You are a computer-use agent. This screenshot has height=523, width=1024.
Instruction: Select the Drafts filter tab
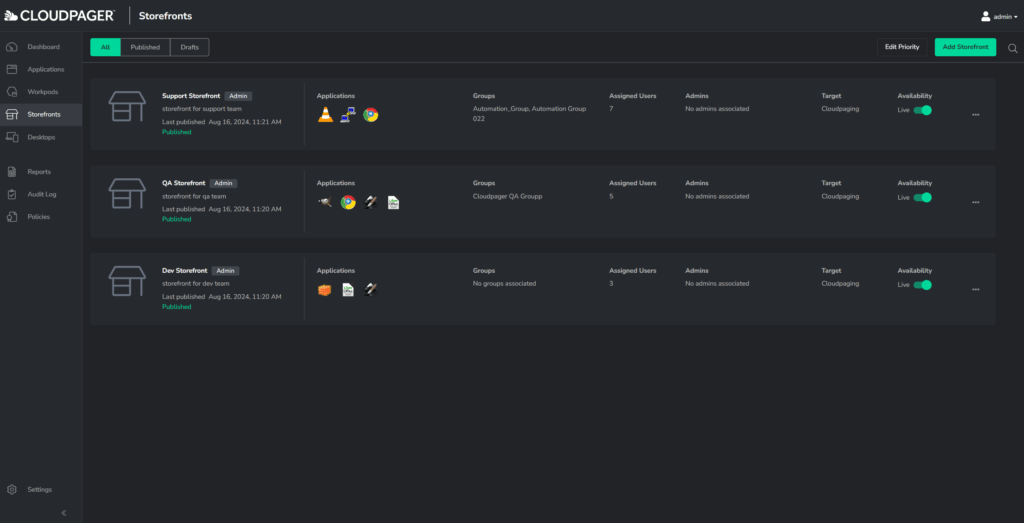(189, 47)
